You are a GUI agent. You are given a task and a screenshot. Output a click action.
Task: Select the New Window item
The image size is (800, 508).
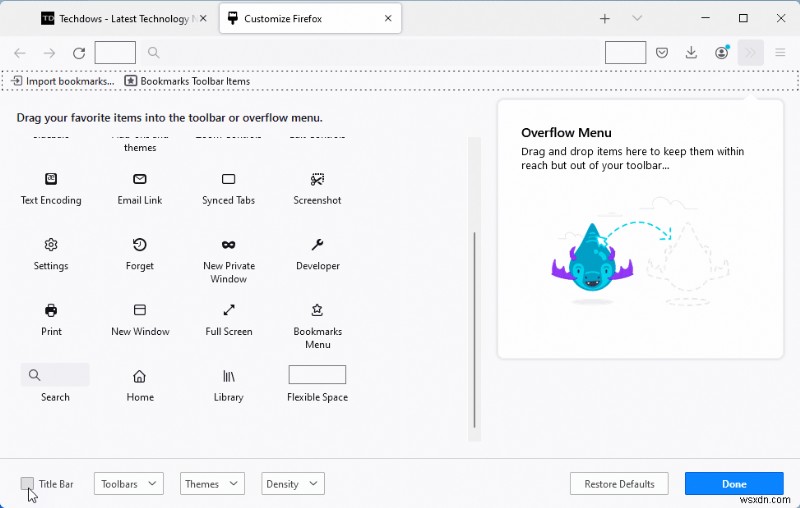tap(140, 320)
